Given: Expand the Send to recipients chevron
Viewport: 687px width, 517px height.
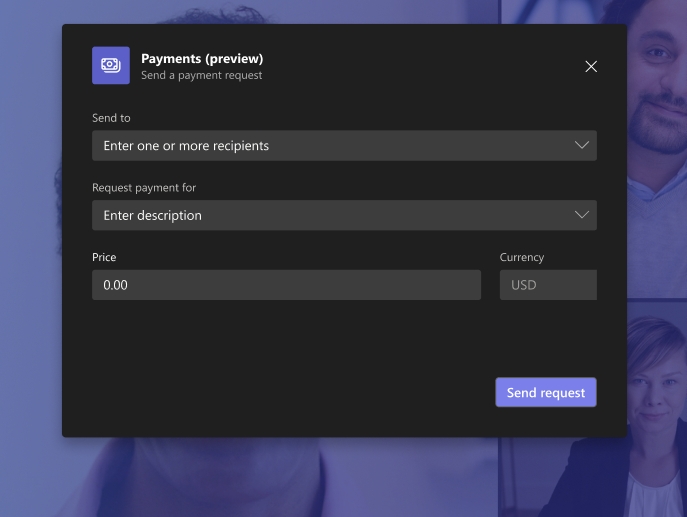Looking at the screenshot, I should (582, 145).
